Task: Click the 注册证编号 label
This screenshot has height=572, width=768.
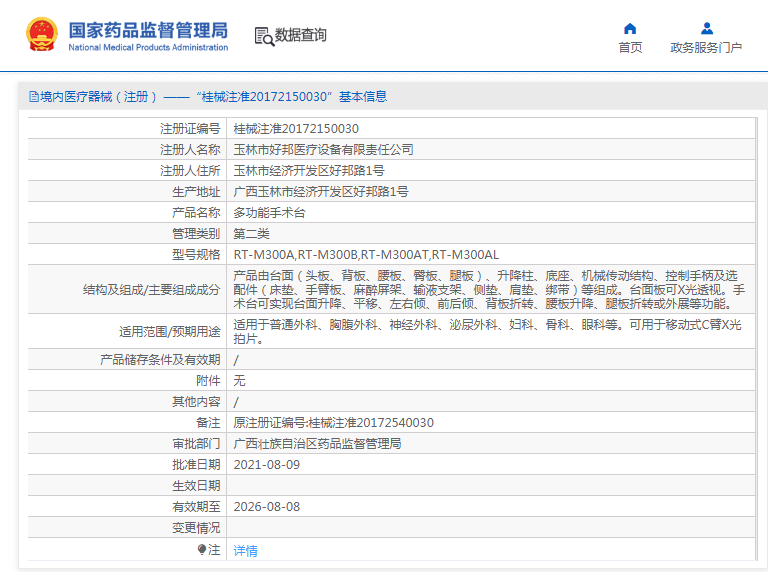Action: [190, 129]
